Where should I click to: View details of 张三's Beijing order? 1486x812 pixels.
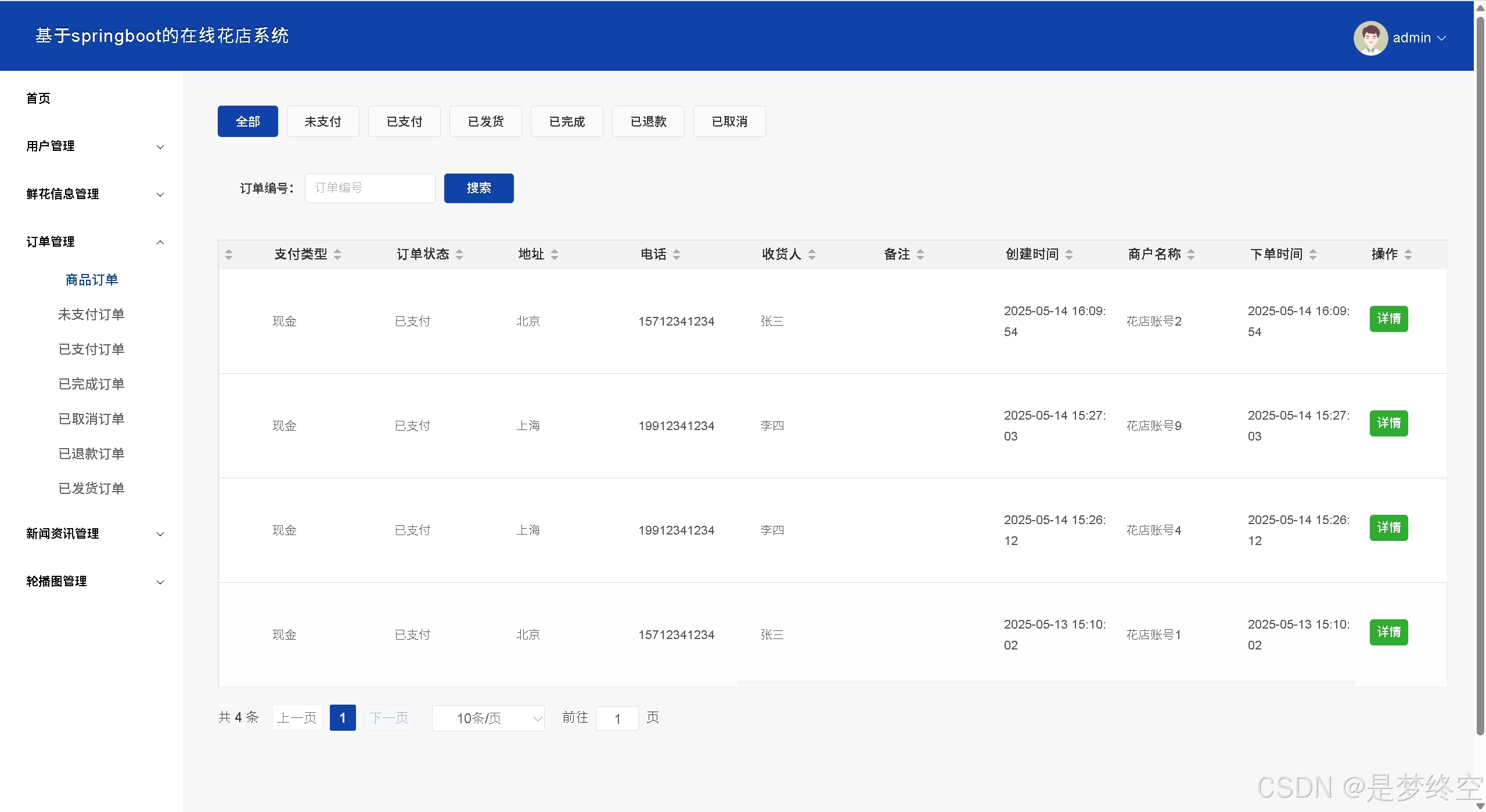point(1388,319)
